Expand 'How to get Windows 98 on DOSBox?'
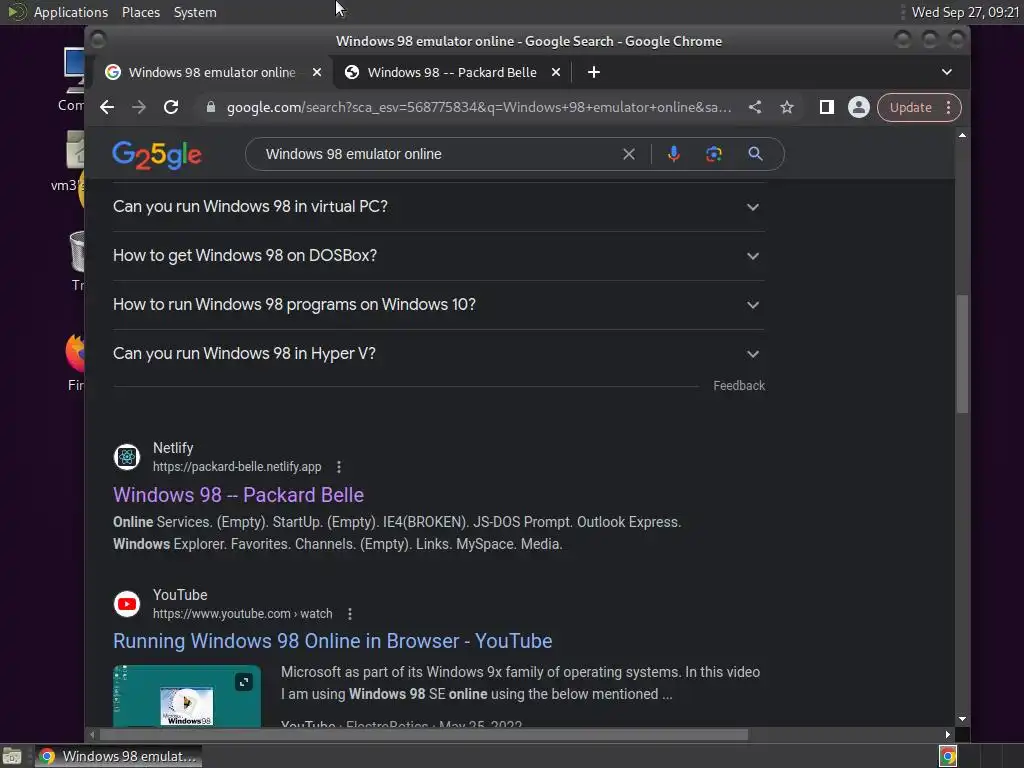 point(439,256)
